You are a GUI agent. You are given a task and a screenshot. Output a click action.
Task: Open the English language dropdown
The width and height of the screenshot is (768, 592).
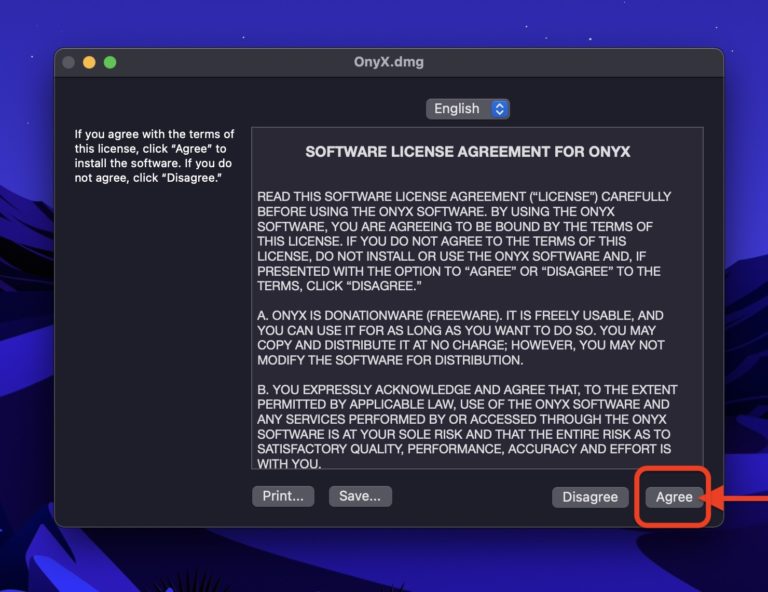click(x=468, y=109)
